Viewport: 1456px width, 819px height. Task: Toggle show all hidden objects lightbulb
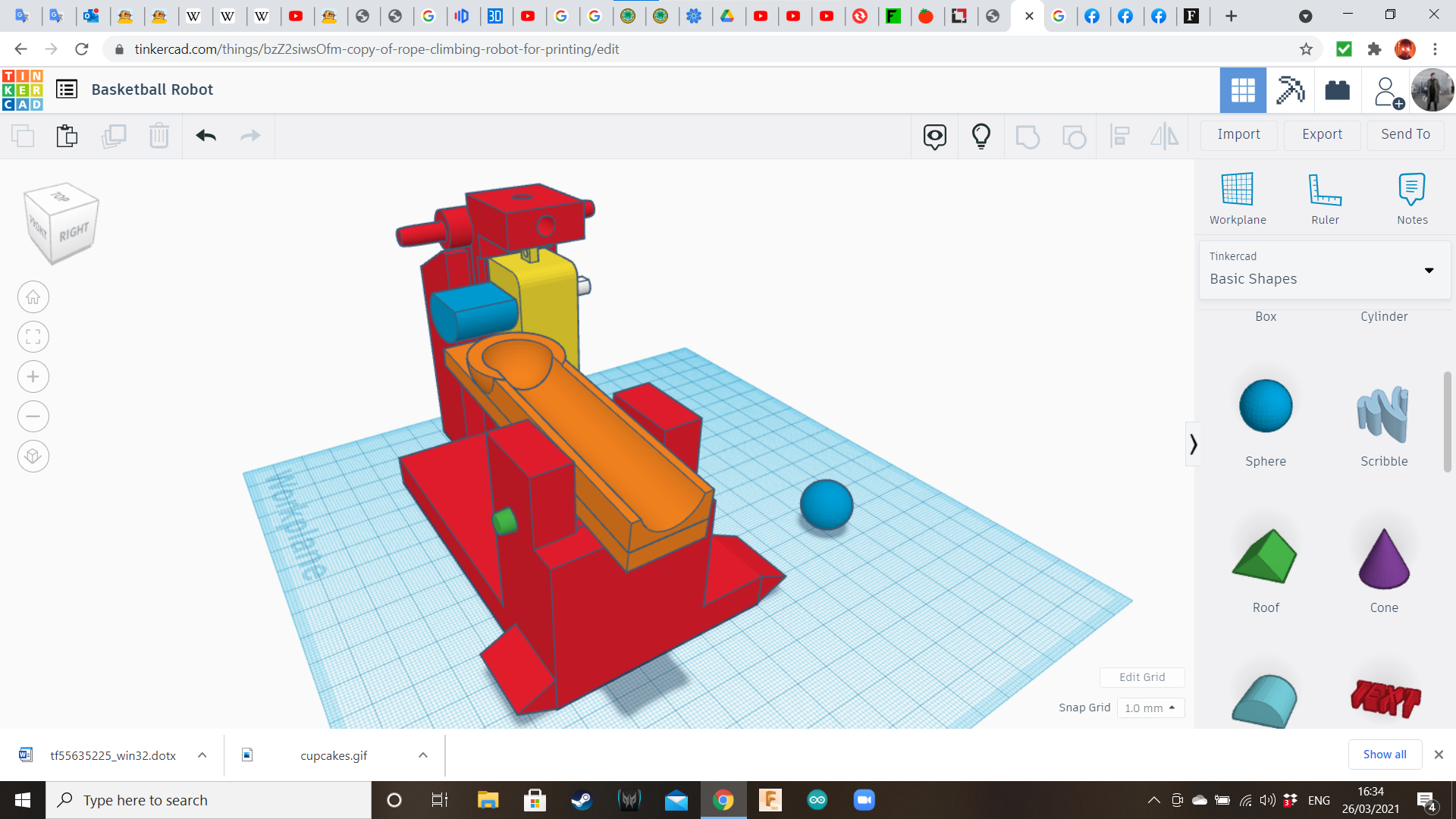pos(981,136)
